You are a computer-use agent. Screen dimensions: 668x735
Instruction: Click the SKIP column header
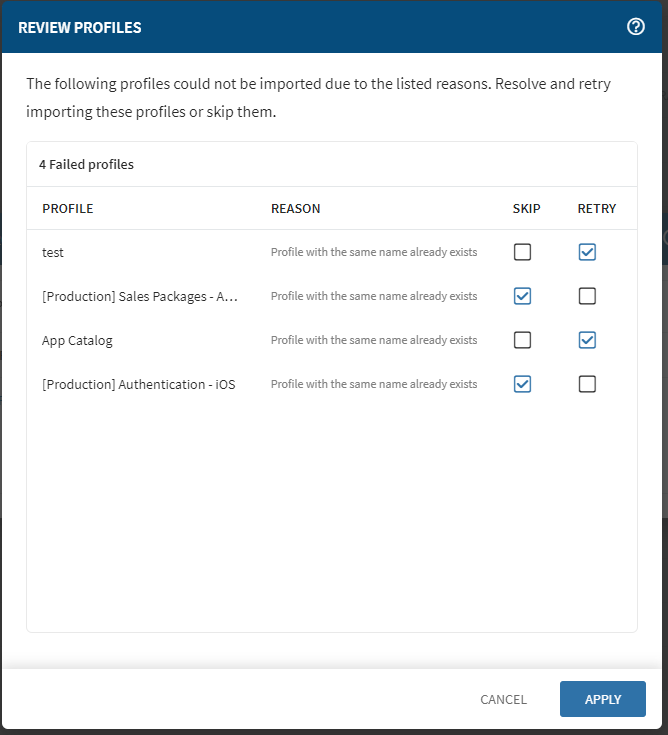click(526, 209)
